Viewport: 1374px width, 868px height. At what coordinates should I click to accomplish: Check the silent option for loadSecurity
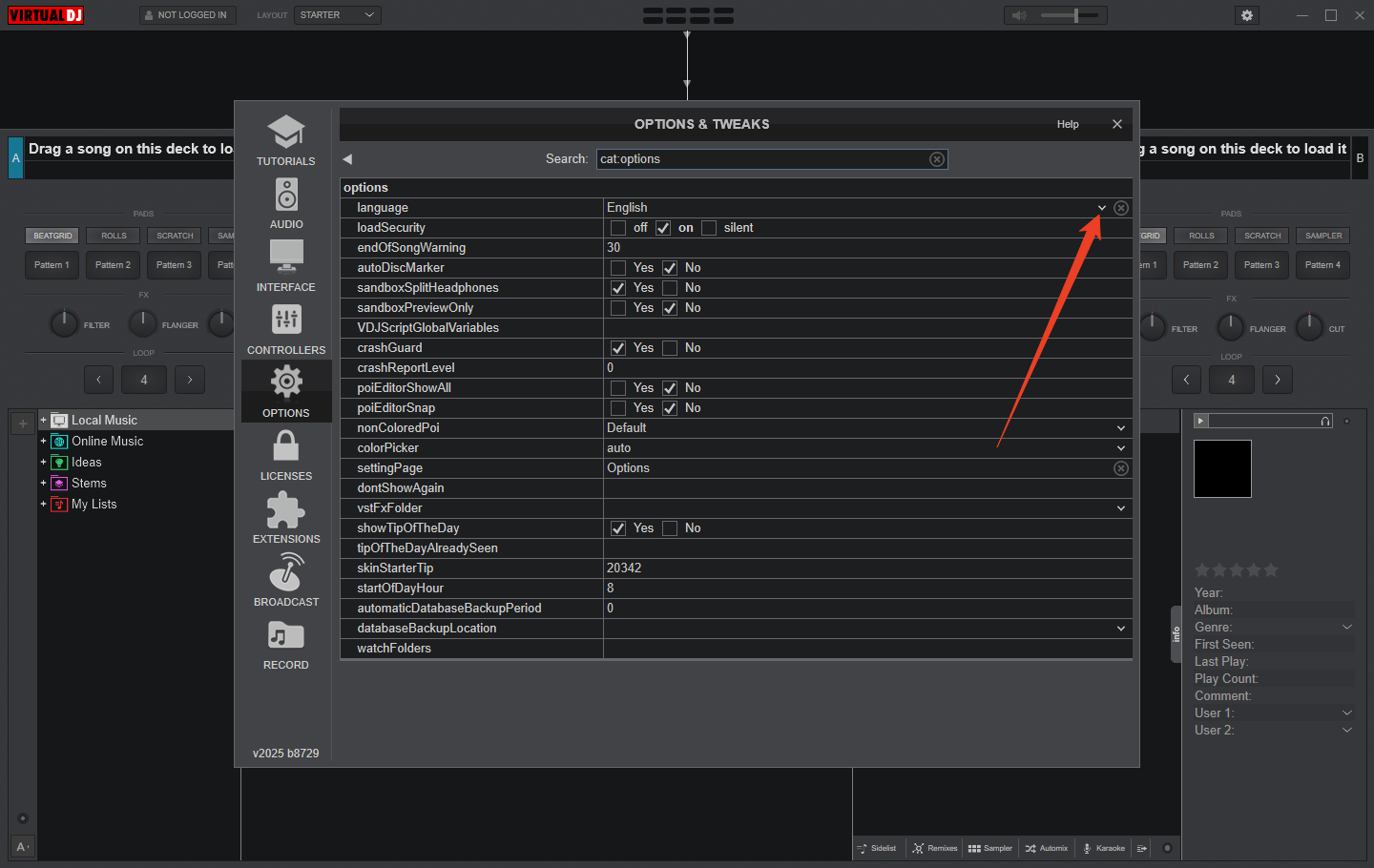point(709,228)
